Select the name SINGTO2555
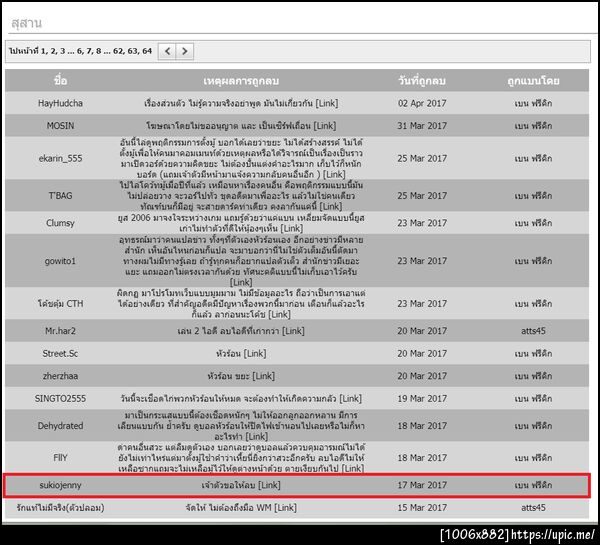The image size is (600, 545). coord(60,398)
